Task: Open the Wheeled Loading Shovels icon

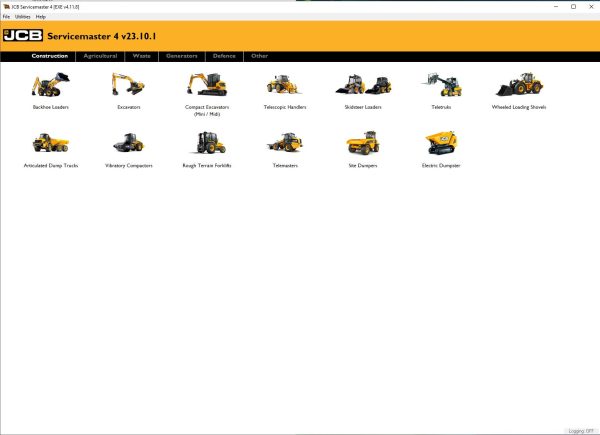Action: [x=519, y=84]
